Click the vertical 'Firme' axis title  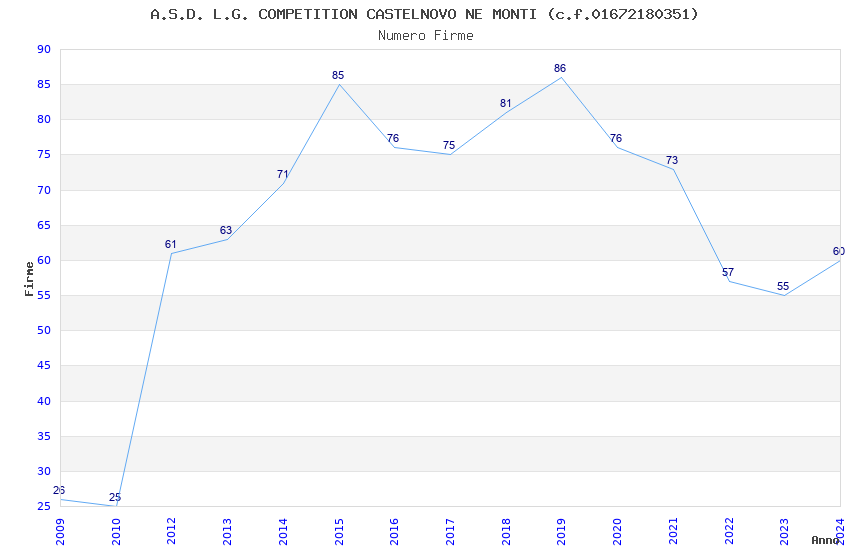(x=29, y=279)
